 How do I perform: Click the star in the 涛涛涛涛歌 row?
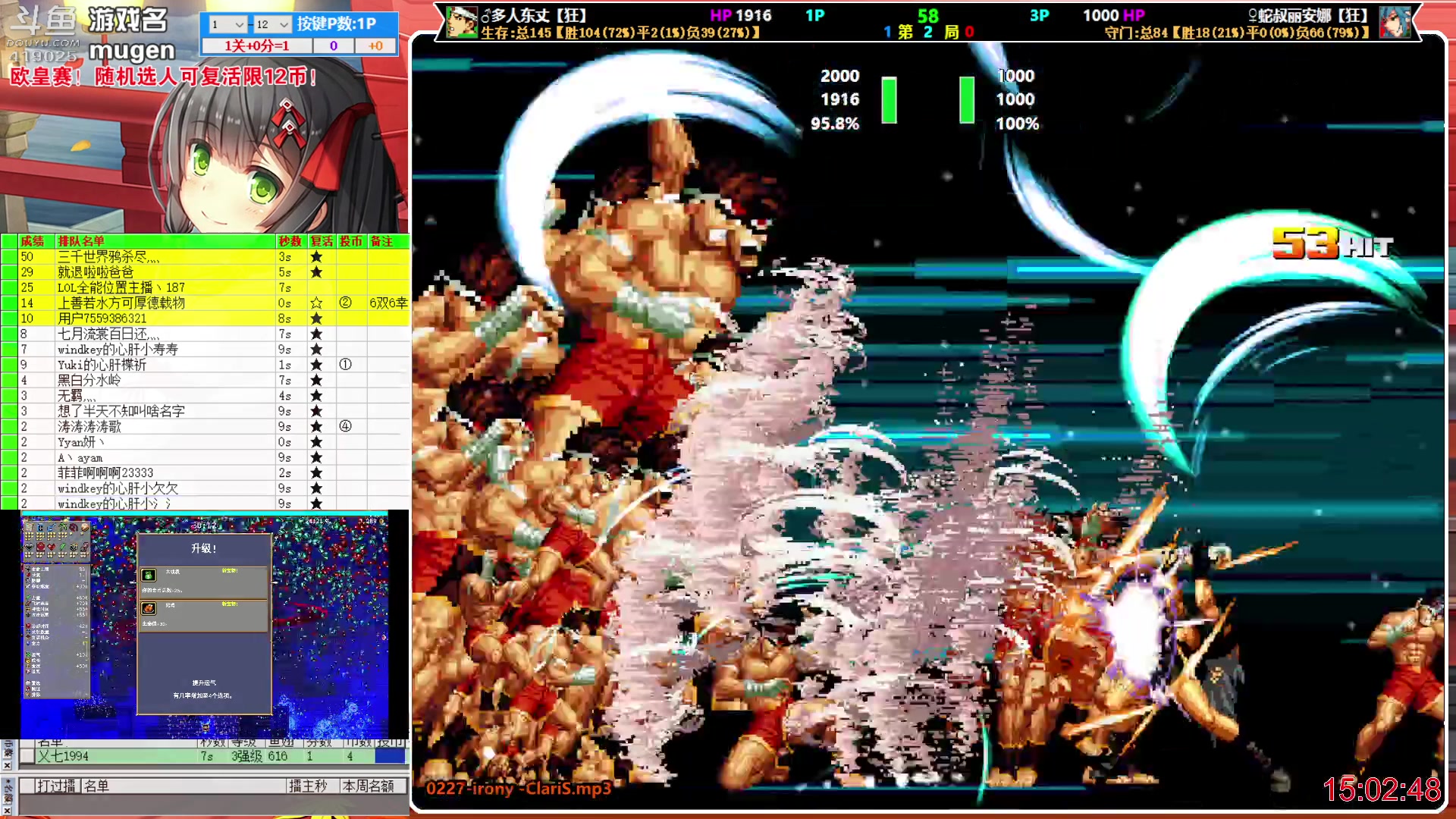(x=316, y=427)
